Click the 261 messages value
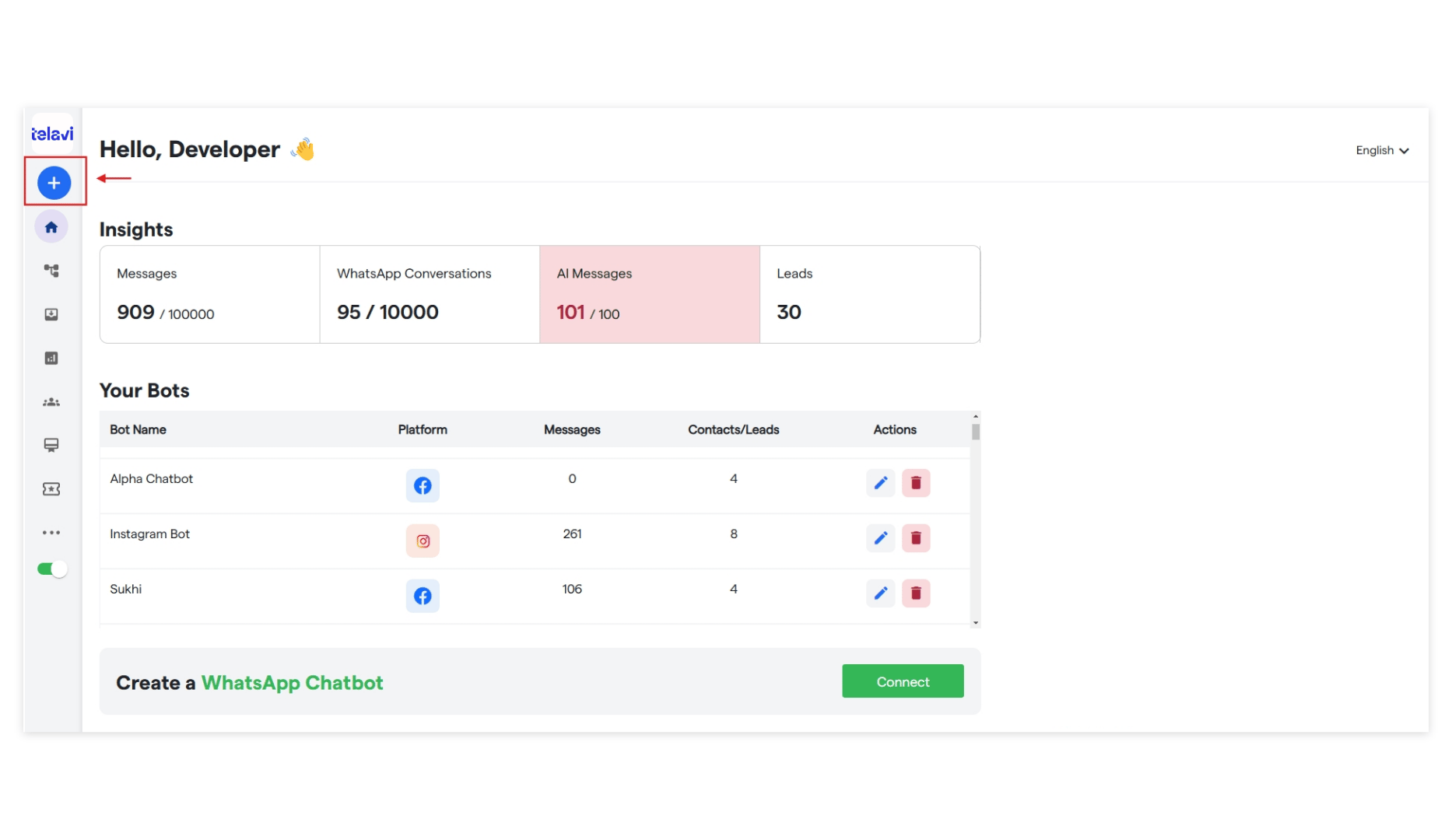Screen dimensions: 1452x840 coord(572,534)
